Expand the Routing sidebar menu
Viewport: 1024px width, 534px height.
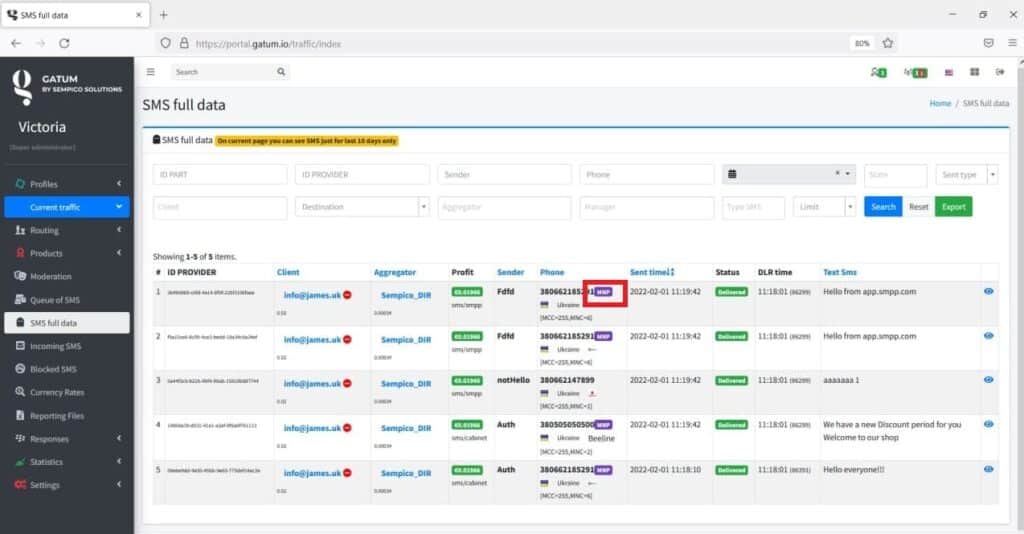click(67, 230)
